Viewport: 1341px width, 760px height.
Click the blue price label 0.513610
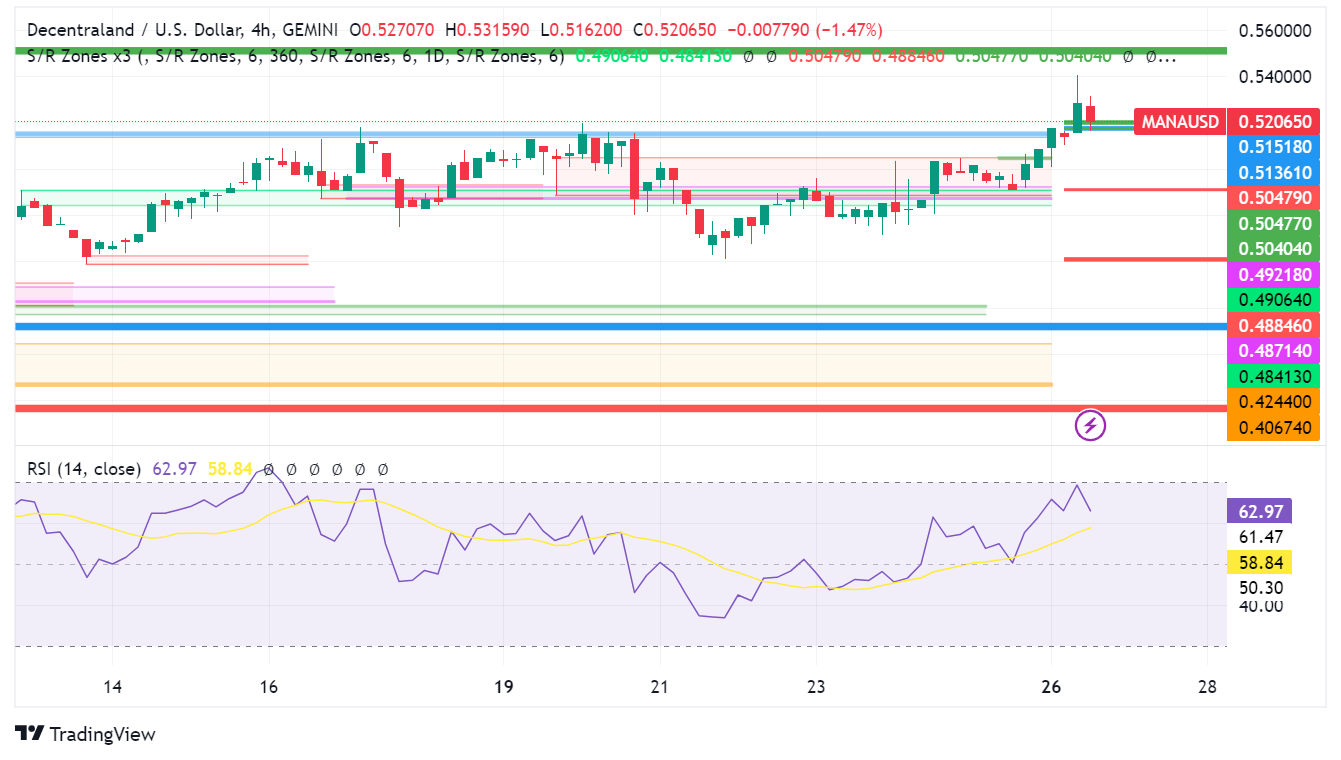[x=1275, y=173]
